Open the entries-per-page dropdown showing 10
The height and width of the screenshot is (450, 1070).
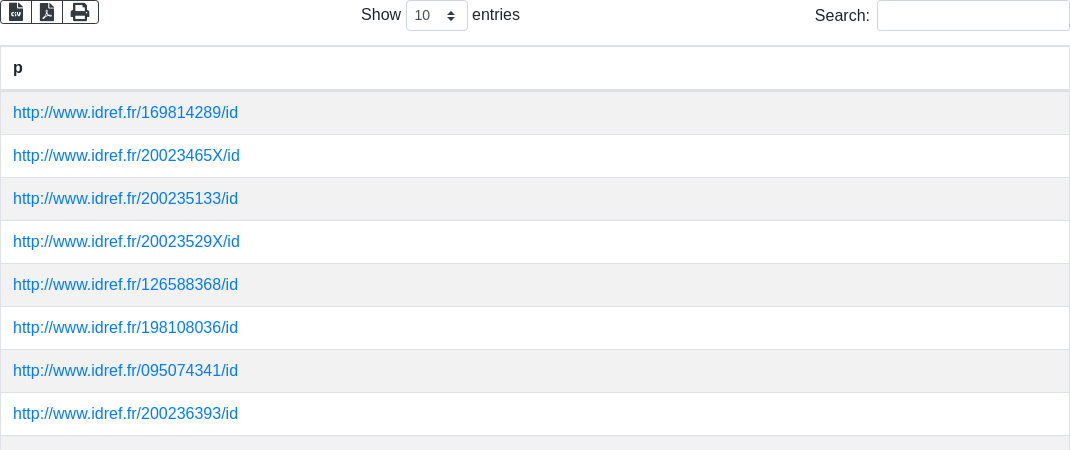pos(436,16)
